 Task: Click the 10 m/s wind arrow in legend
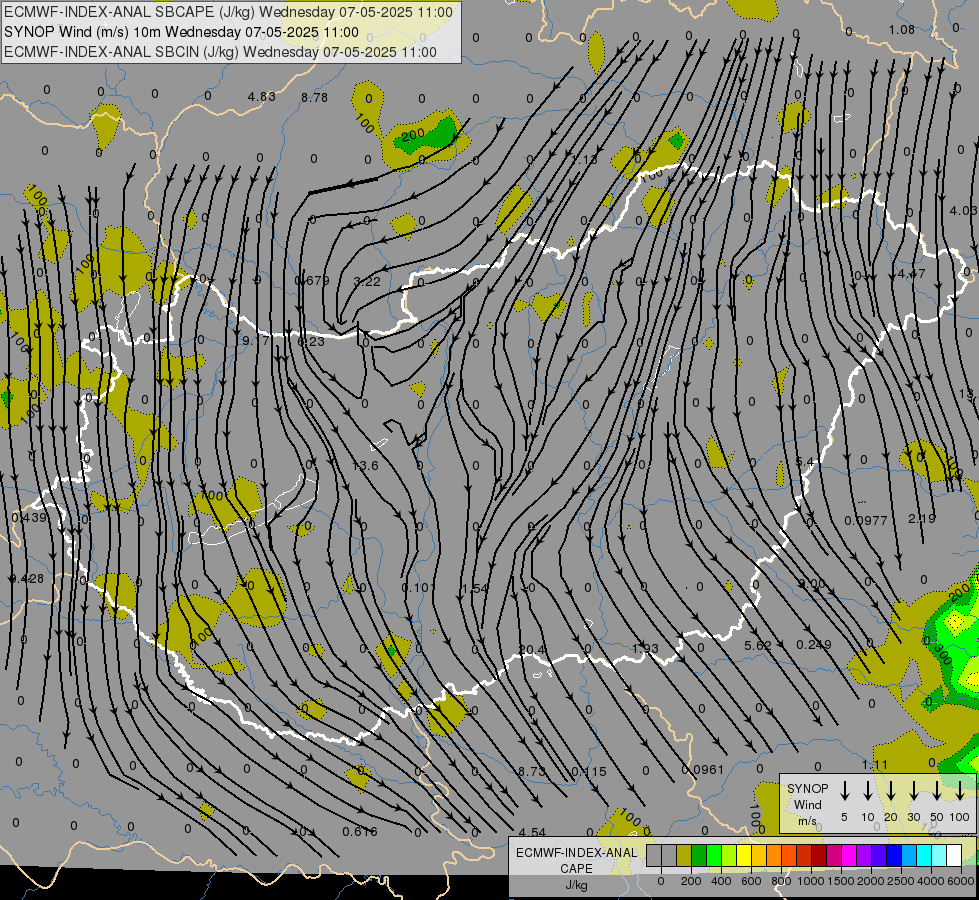868,791
